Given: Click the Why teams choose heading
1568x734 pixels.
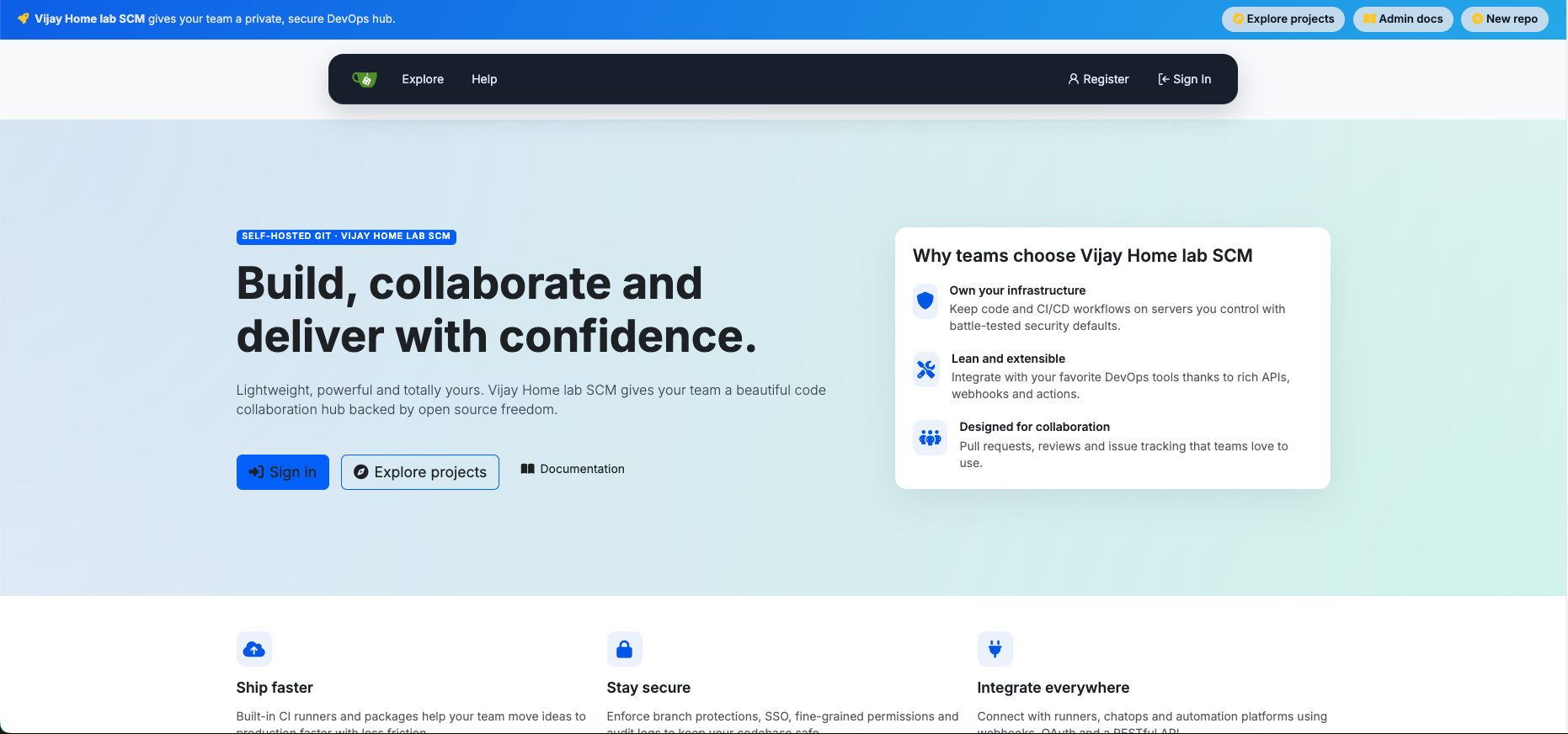Looking at the screenshot, I should point(1082,256).
